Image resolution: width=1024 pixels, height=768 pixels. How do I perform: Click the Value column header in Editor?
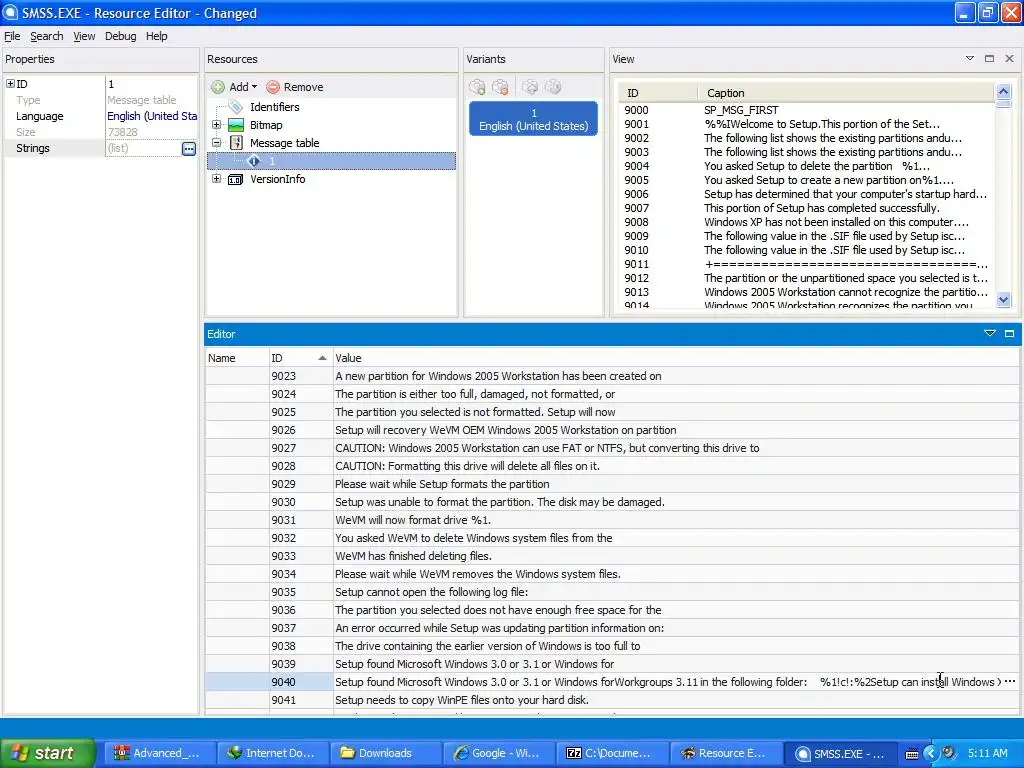676,358
